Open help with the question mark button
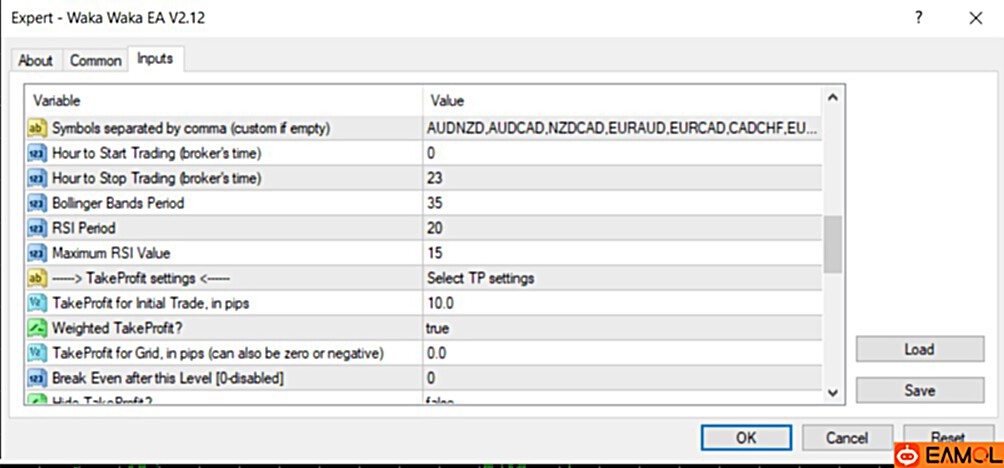Image resolution: width=1004 pixels, height=468 pixels. [x=918, y=19]
